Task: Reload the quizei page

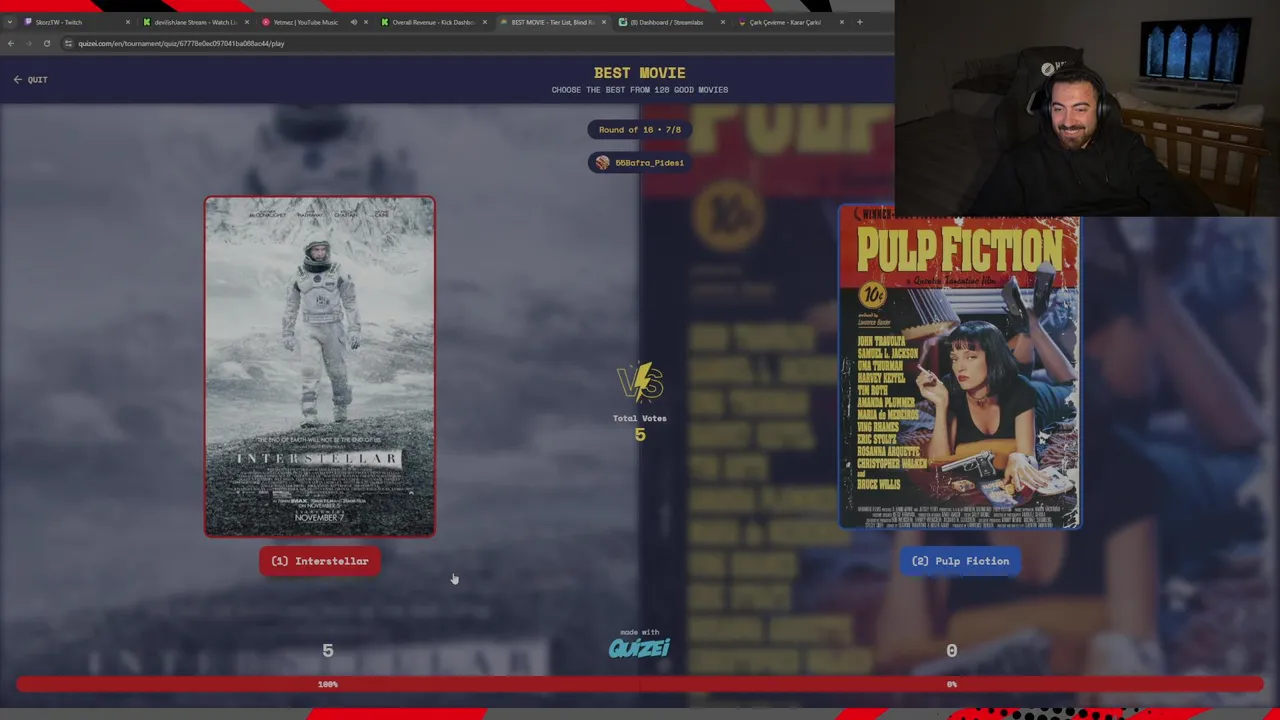Action: [x=46, y=43]
